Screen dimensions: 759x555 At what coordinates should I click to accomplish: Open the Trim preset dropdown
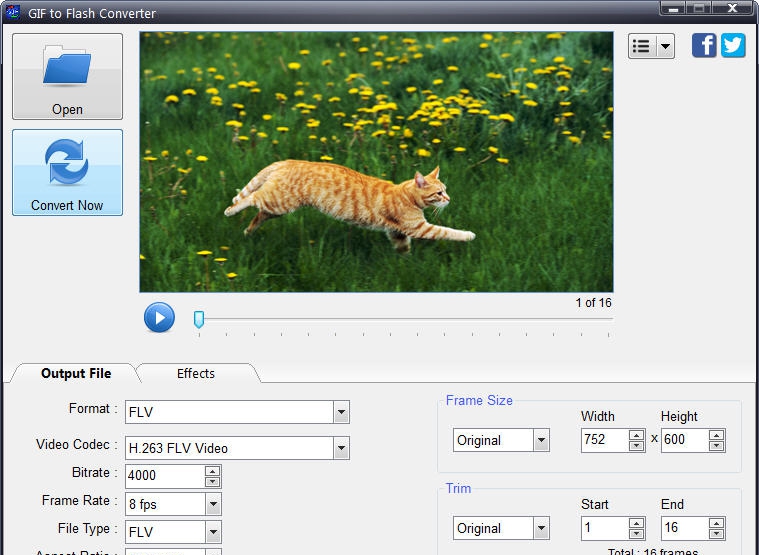click(541, 528)
